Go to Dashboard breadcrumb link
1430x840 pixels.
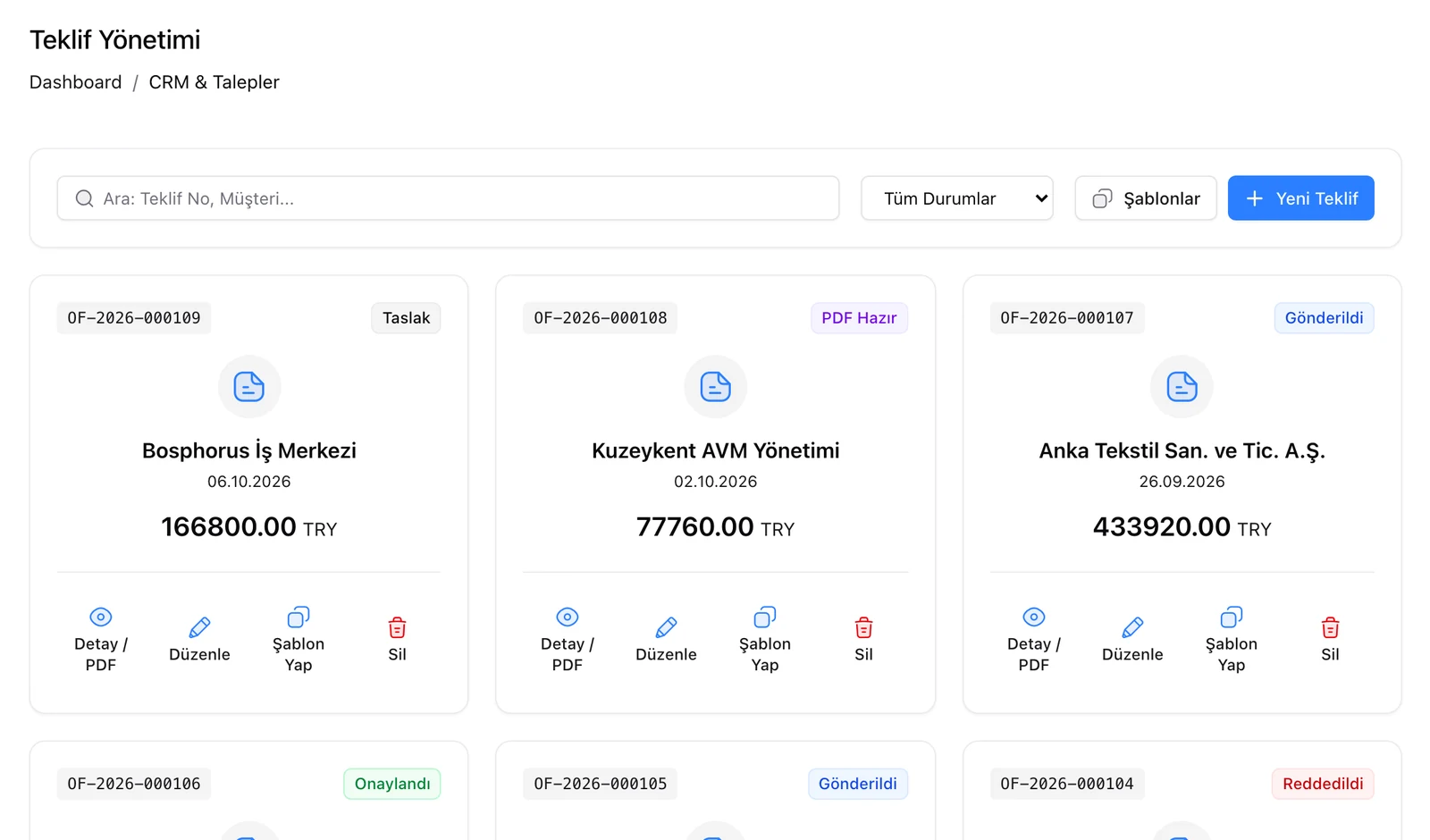[76, 82]
